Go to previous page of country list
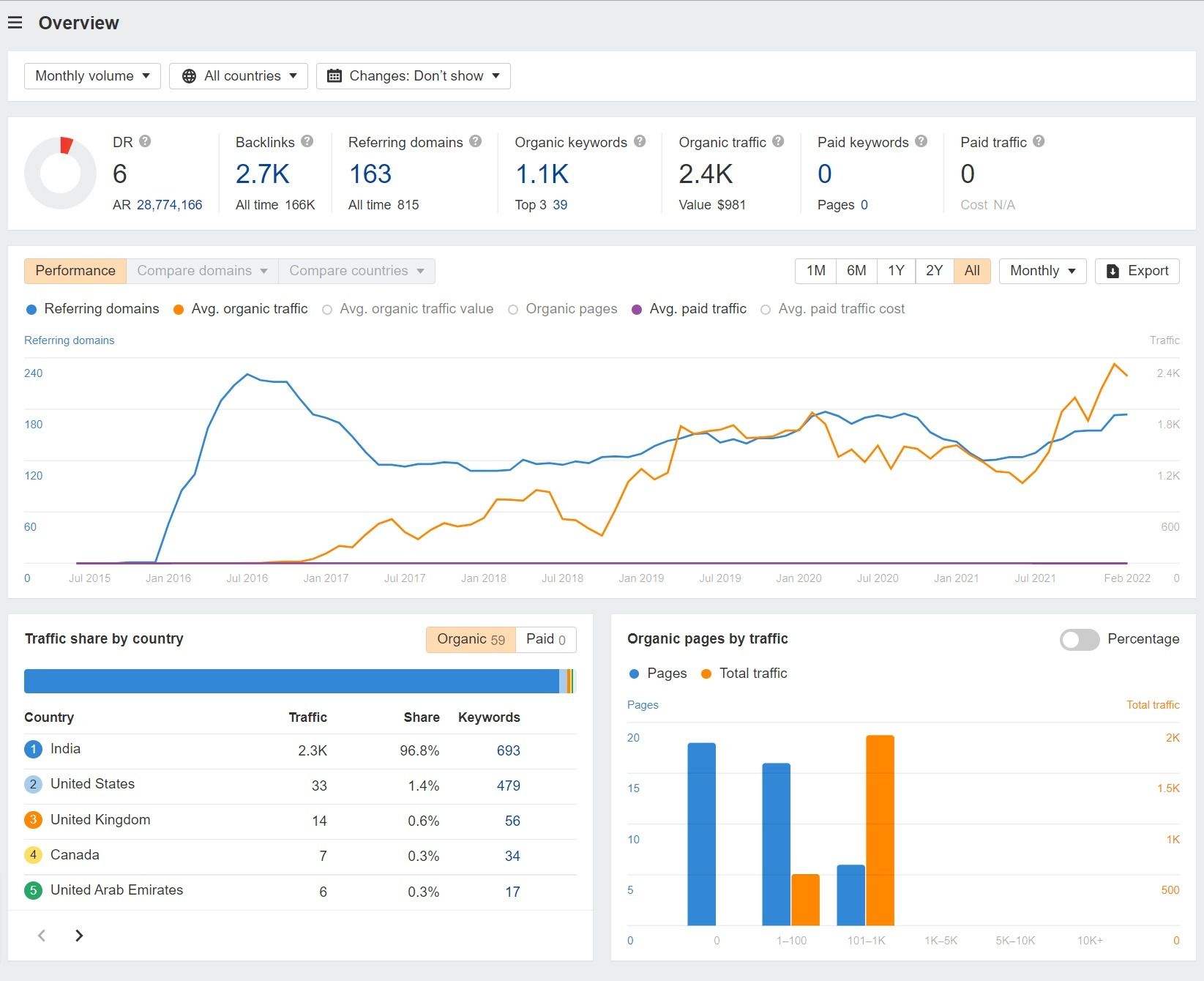Image resolution: width=1204 pixels, height=981 pixels. [x=42, y=936]
